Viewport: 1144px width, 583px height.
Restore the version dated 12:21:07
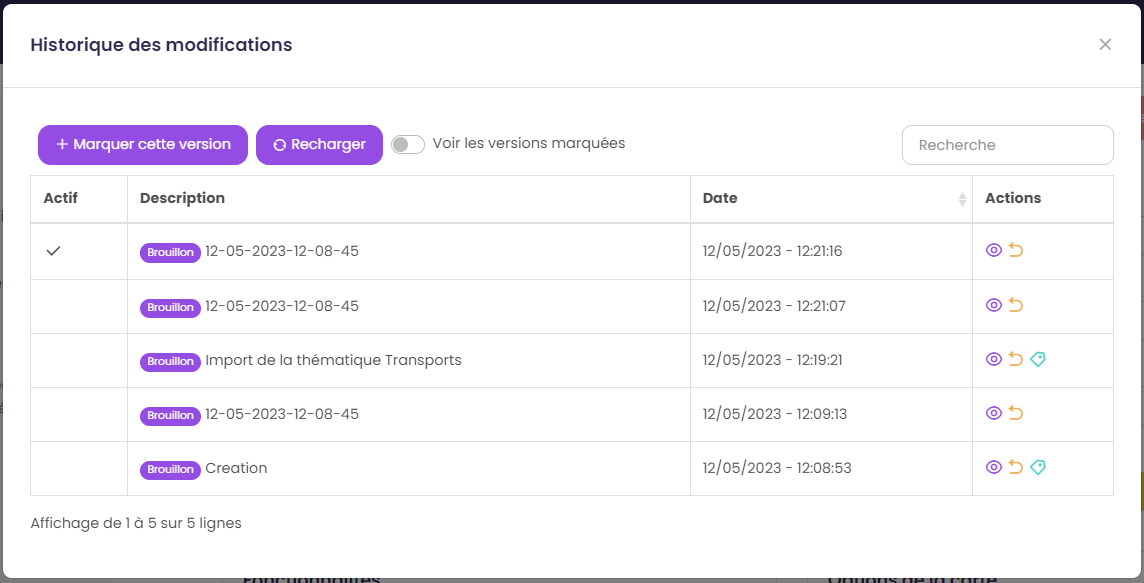point(1016,305)
